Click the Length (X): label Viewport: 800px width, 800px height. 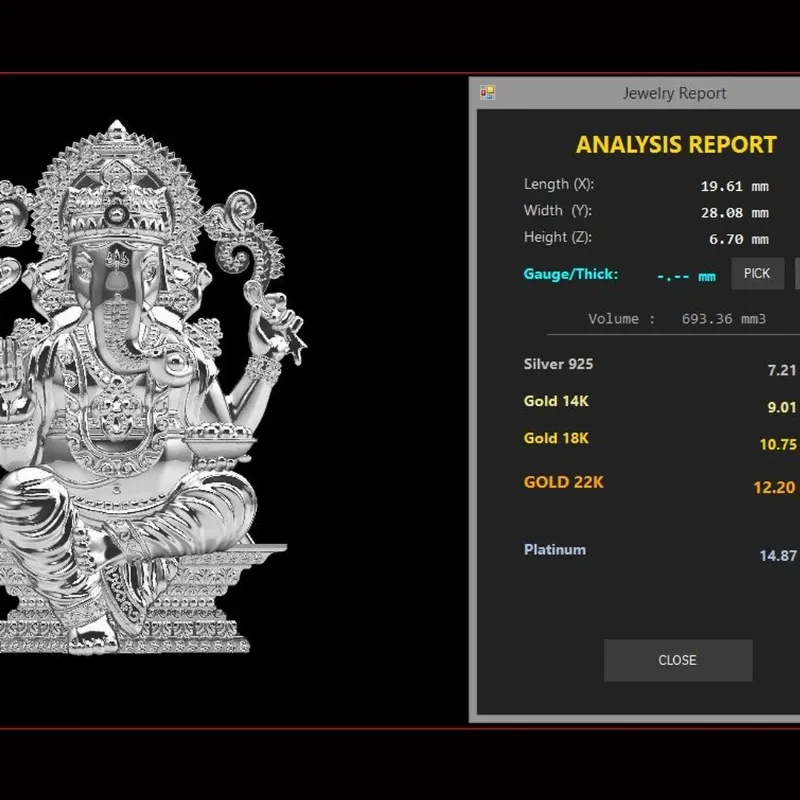click(x=559, y=184)
